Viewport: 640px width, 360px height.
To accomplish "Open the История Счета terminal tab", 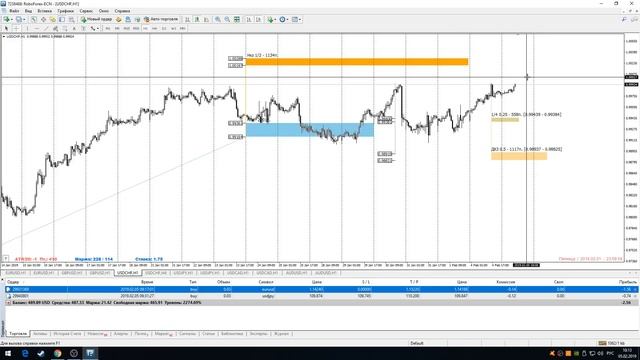I will [x=67, y=334].
